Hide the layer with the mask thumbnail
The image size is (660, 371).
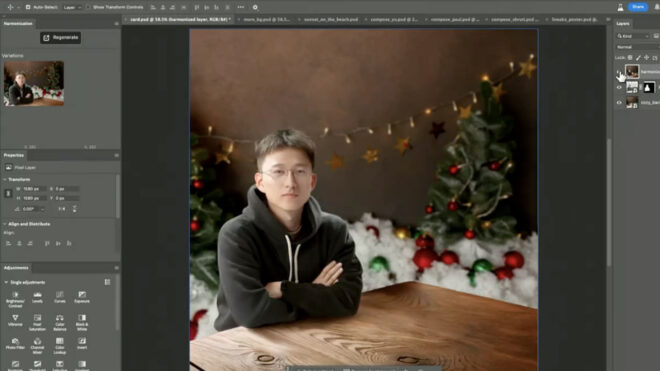pos(619,87)
